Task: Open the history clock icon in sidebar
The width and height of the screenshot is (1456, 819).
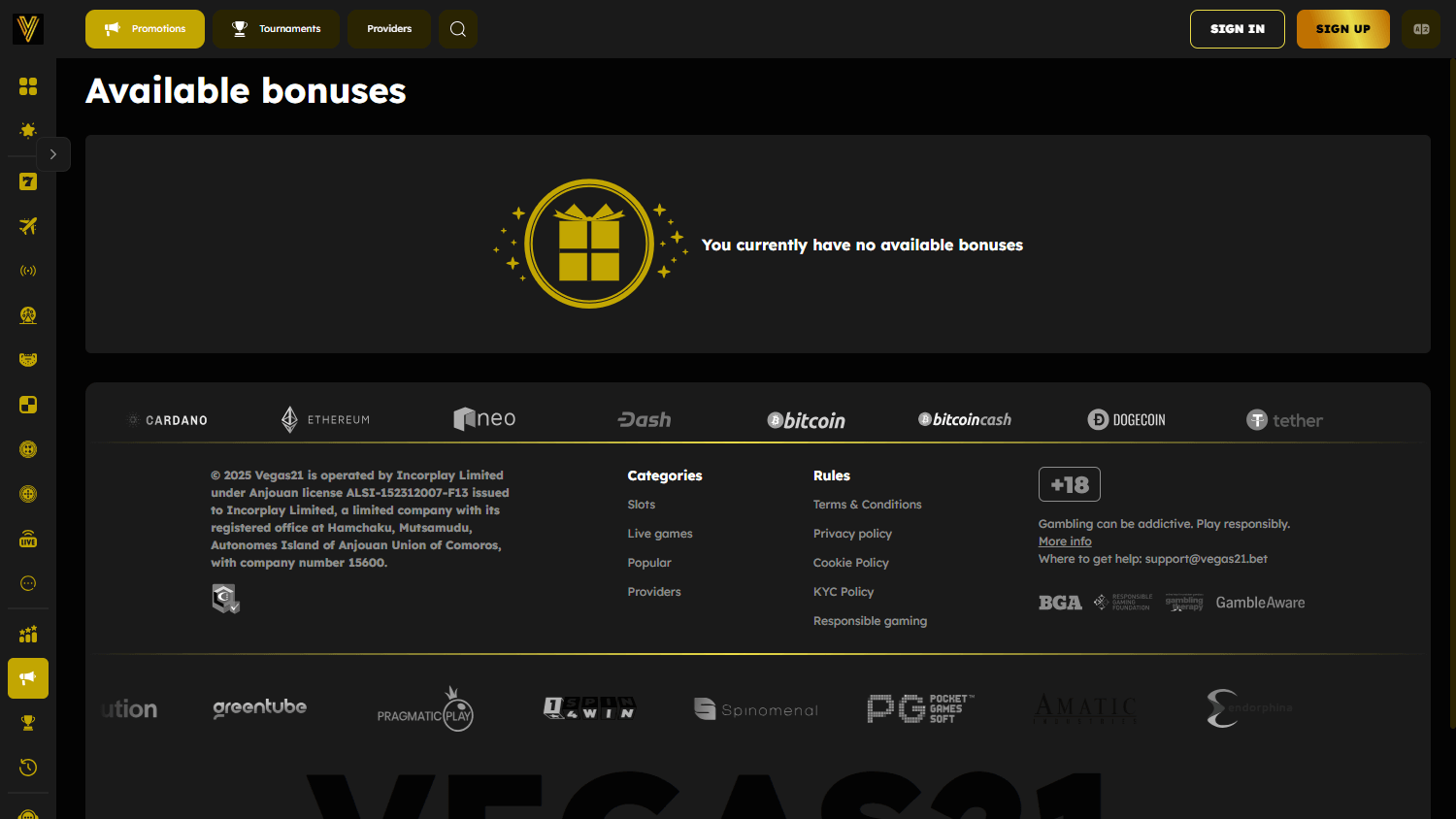Action: tap(28, 768)
